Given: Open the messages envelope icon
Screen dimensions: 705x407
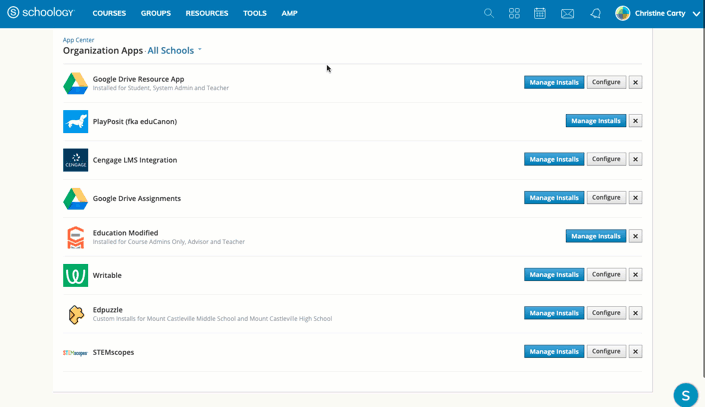Looking at the screenshot, I should point(567,14).
